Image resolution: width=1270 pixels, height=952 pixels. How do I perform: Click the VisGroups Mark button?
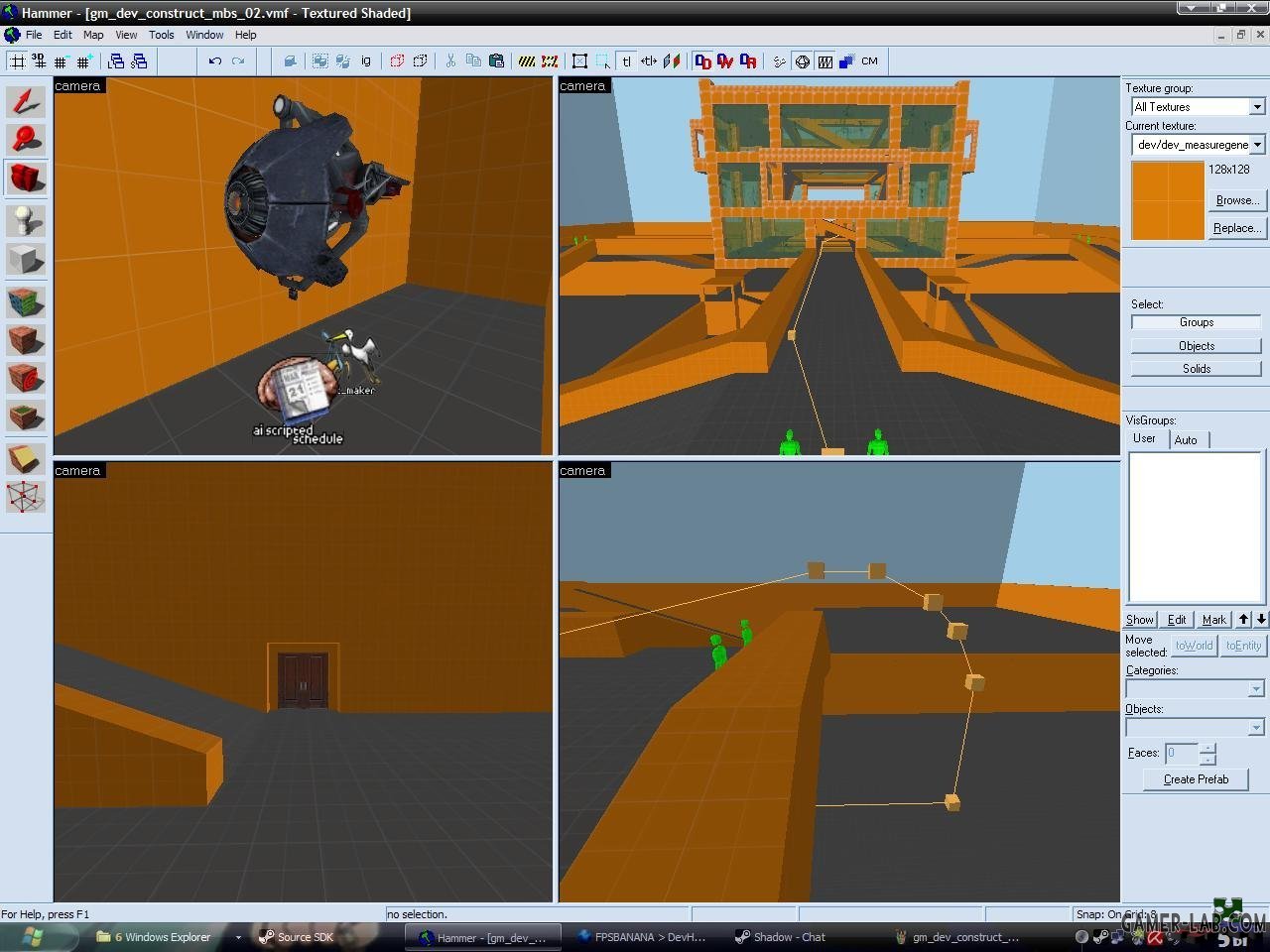1214,620
